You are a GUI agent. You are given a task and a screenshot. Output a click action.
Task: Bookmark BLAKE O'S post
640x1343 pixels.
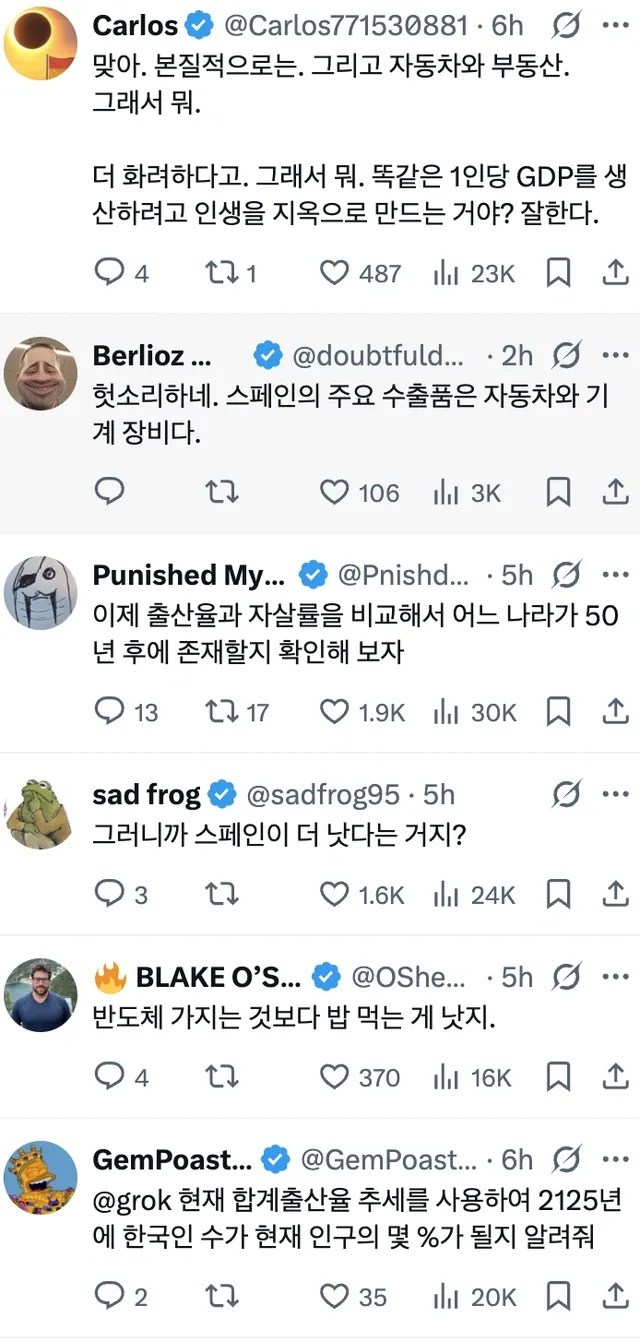pyautogui.click(x=560, y=1077)
